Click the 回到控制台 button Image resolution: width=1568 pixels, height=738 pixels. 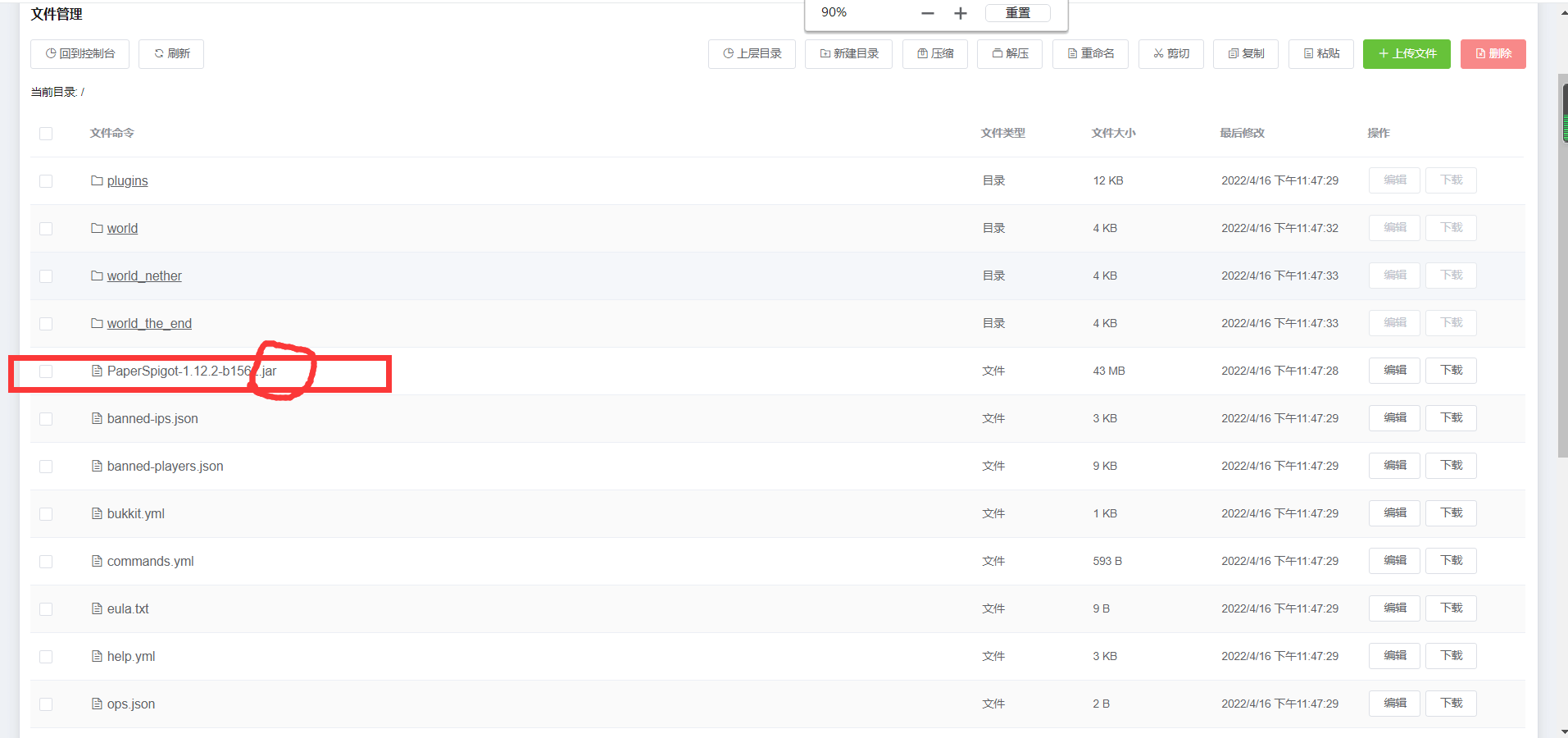80,54
